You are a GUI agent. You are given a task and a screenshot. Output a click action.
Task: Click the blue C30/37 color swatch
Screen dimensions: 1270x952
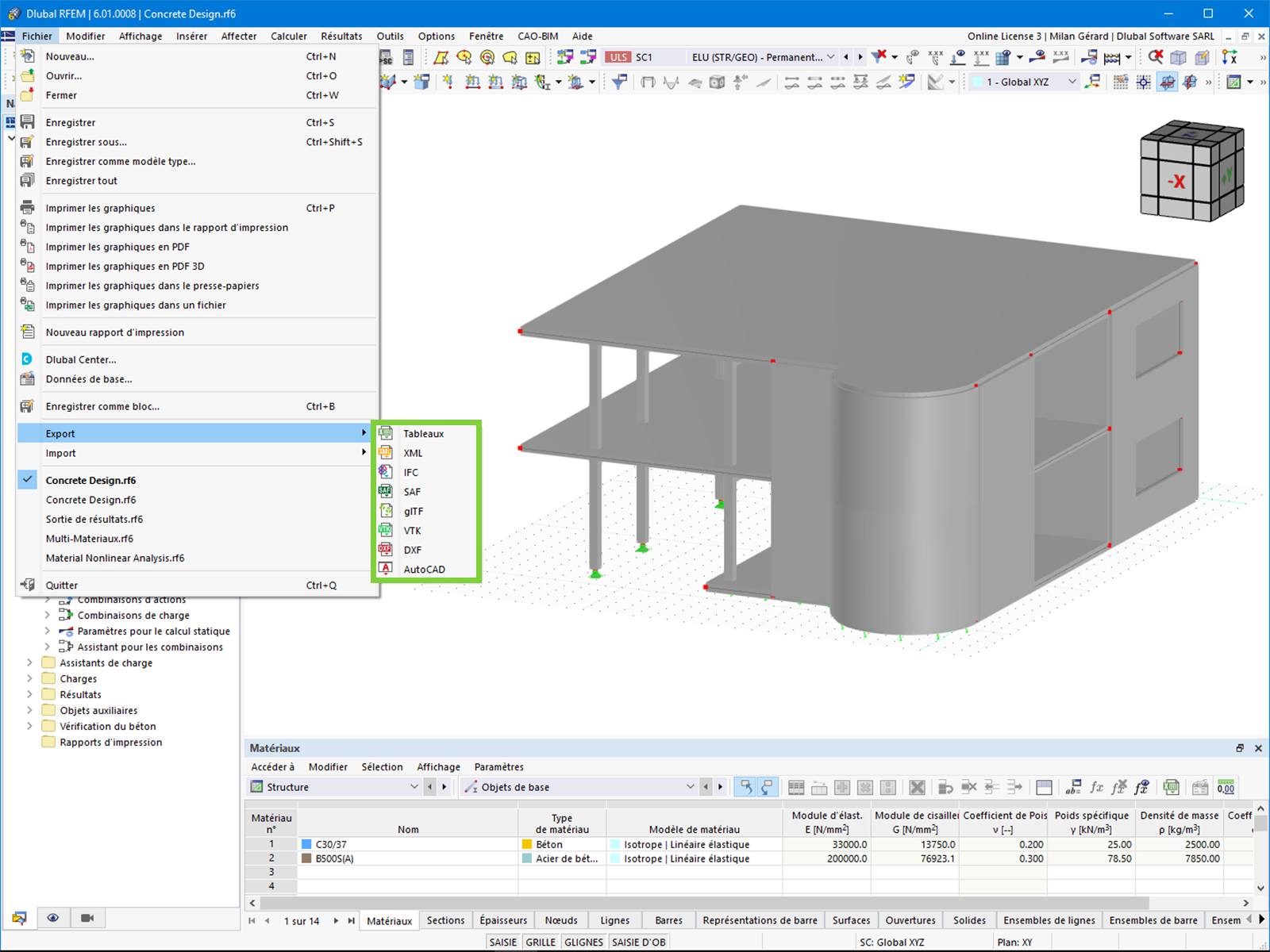point(306,844)
